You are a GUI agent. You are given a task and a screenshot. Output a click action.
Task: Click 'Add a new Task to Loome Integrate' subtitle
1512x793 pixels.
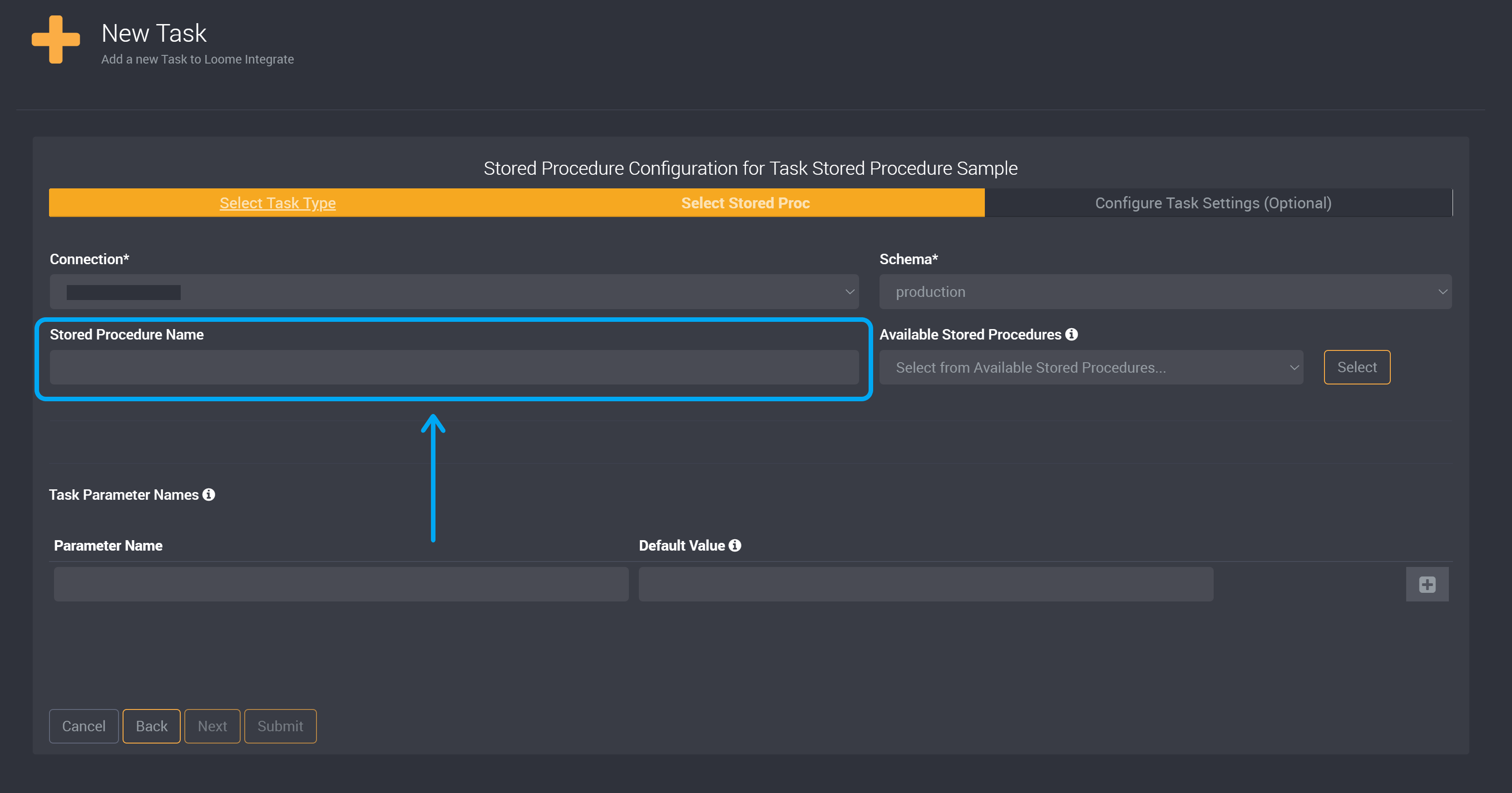coord(197,59)
